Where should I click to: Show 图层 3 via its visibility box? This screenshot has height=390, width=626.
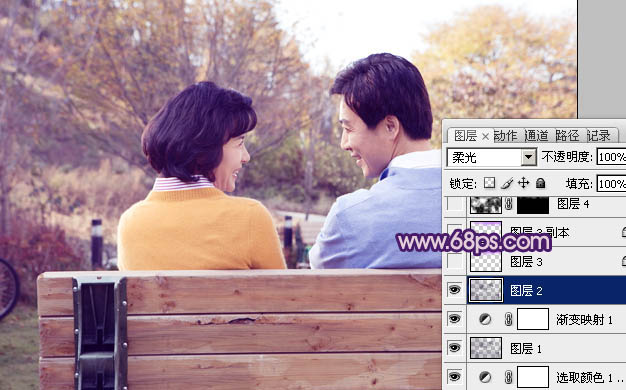click(454, 261)
